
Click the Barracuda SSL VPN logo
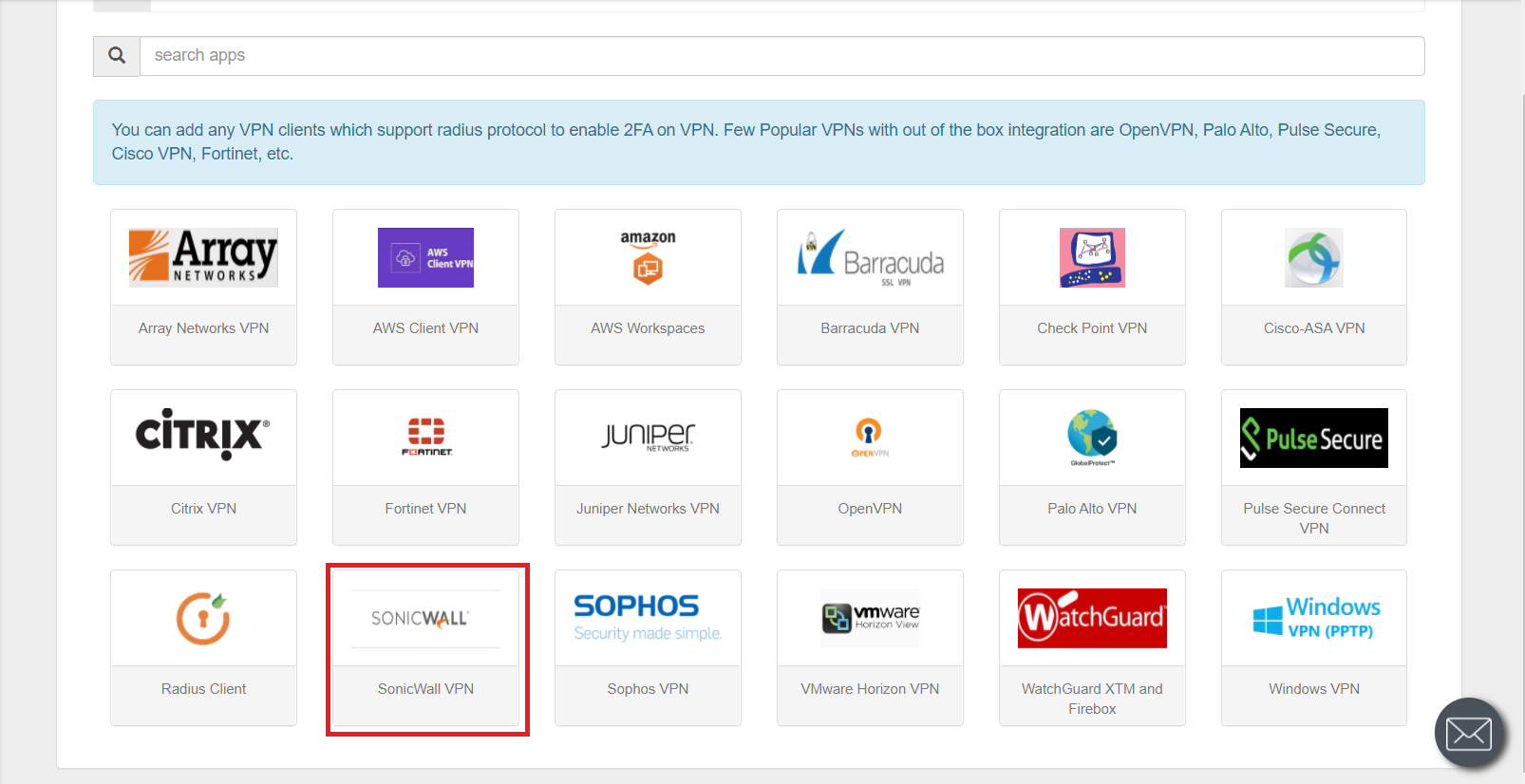870,257
